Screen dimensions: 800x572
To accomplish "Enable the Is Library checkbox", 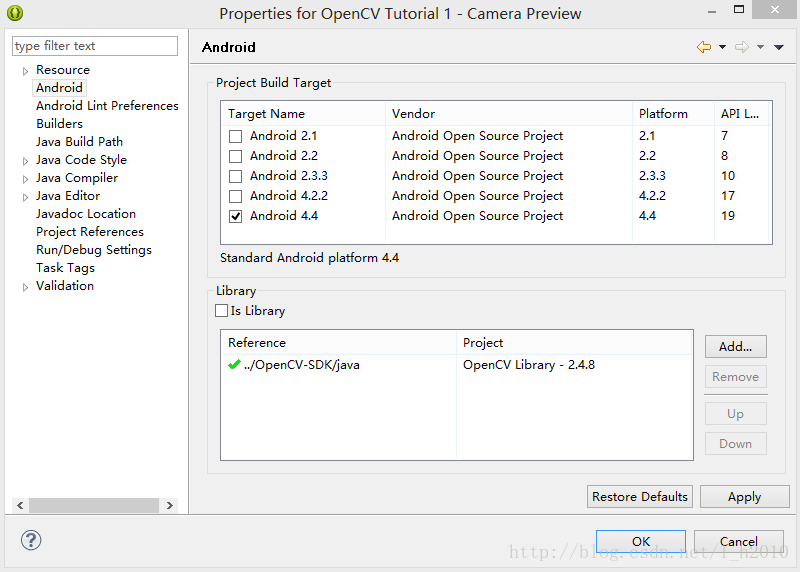I will click(221, 310).
